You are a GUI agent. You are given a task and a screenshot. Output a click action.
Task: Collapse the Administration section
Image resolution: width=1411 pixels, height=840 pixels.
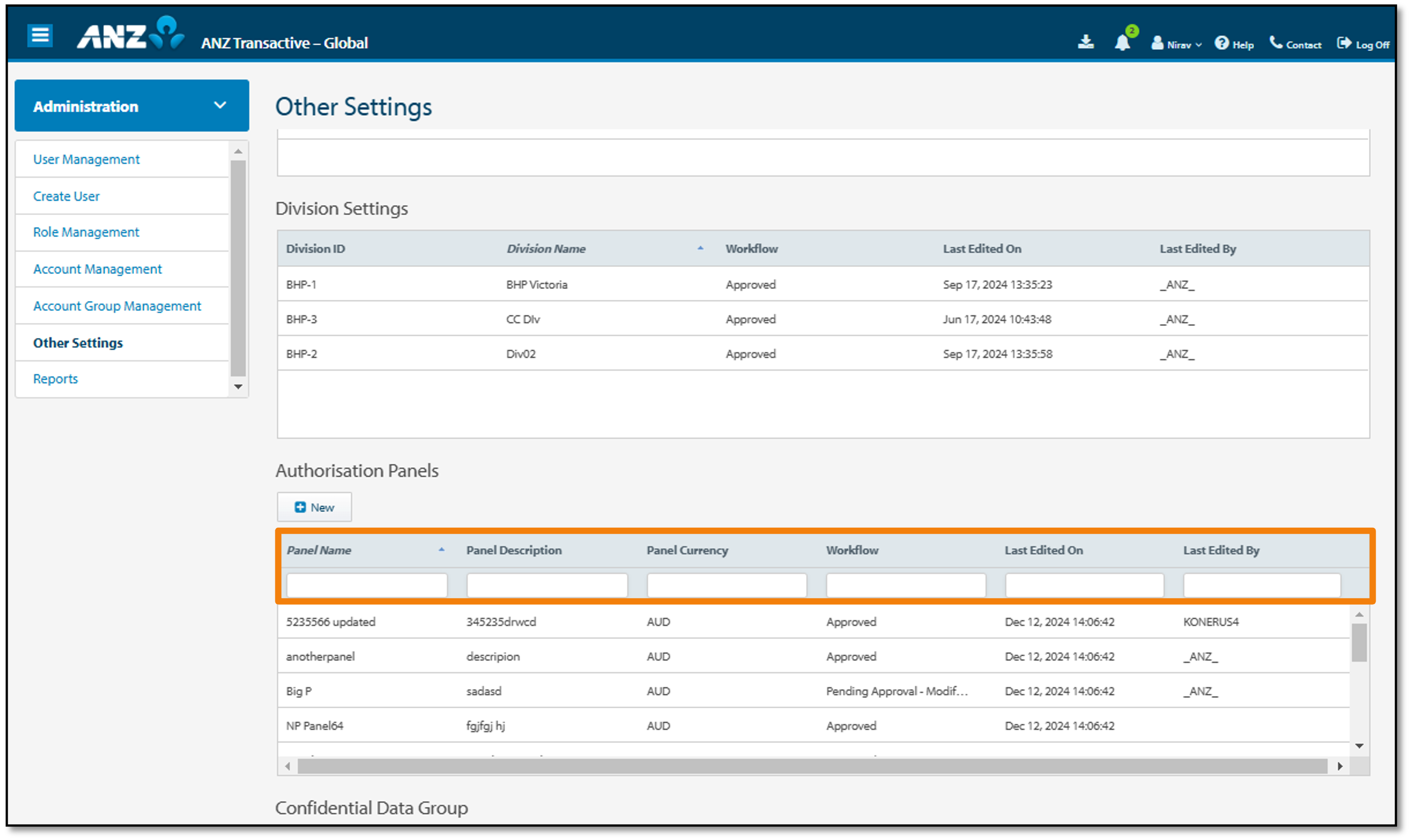[x=220, y=105]
